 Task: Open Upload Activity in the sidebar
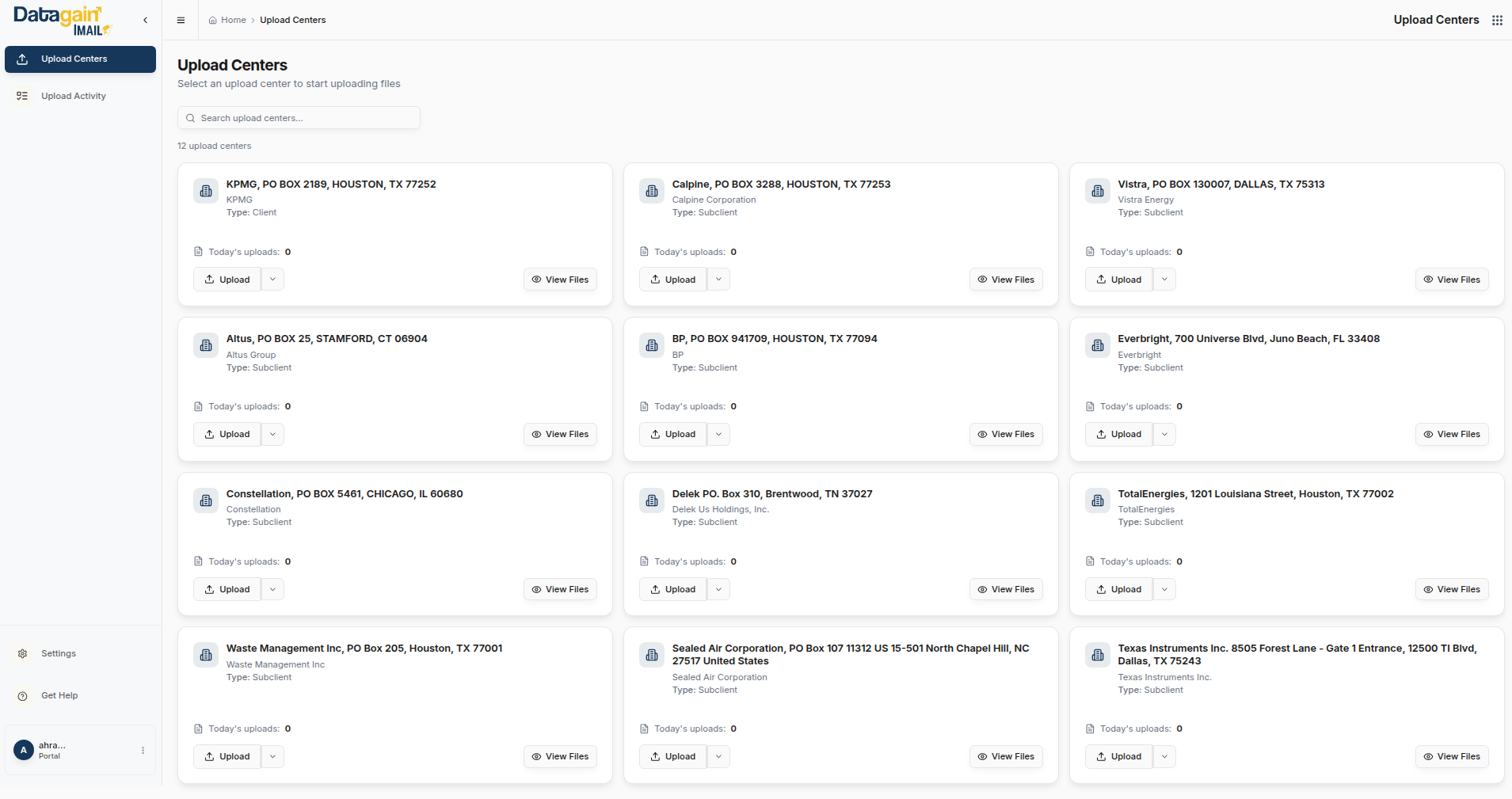[x=73, y=96]
